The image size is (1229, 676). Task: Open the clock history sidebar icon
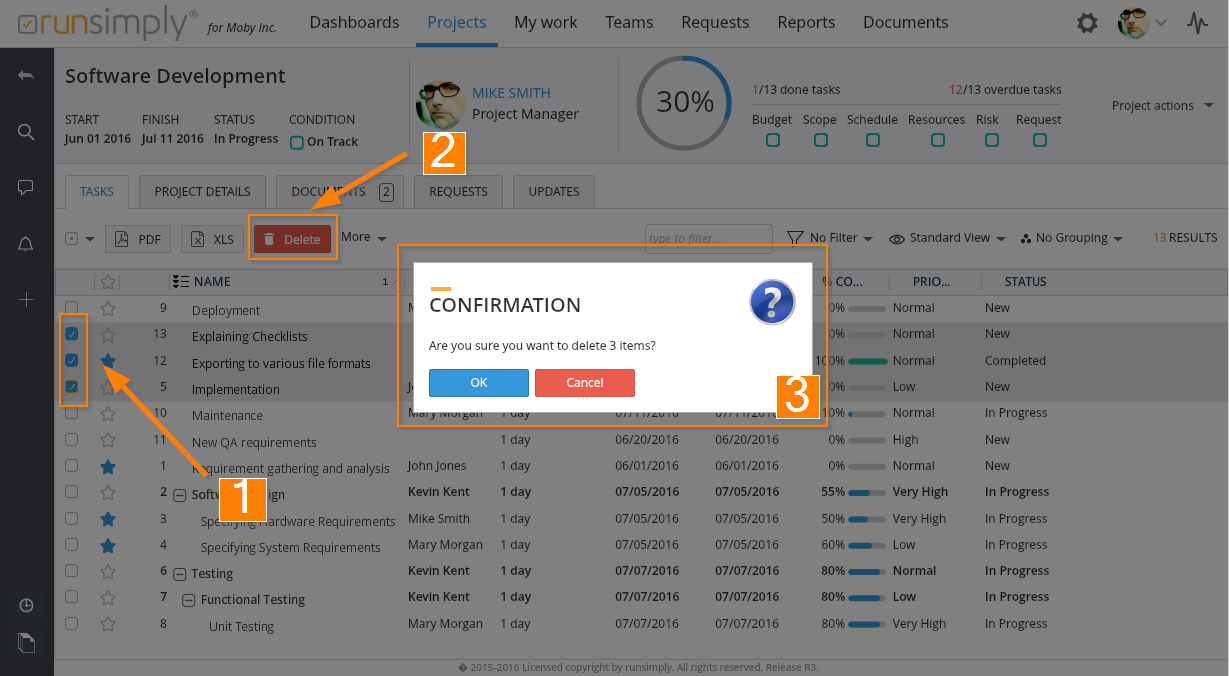tap(26, 606)
